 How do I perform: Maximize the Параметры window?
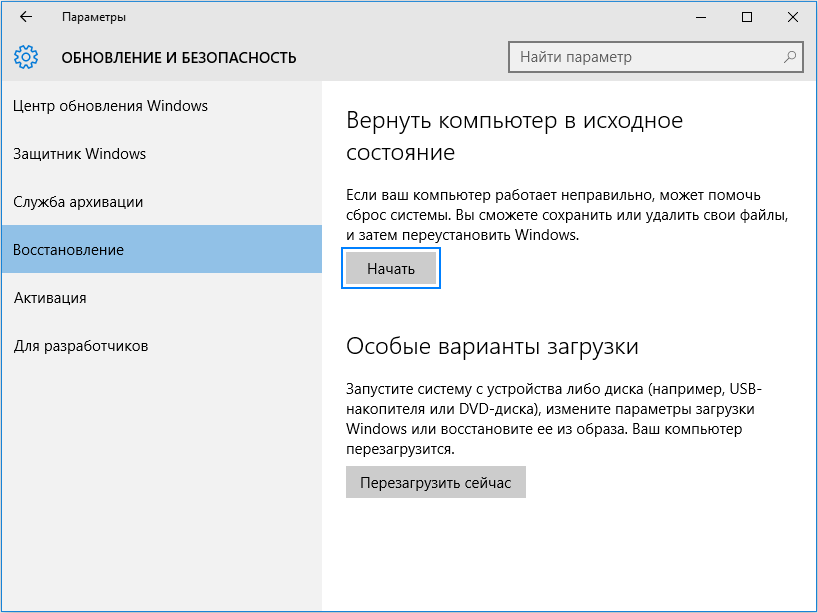pos(745,17)
